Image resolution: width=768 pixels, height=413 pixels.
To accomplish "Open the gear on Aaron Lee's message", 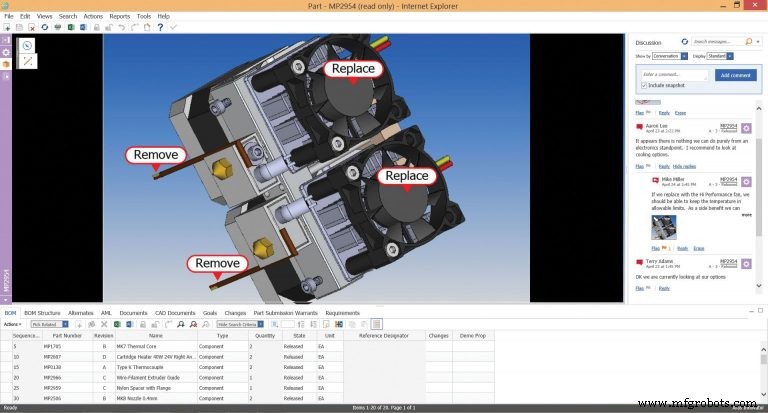I will click(746, 128).
